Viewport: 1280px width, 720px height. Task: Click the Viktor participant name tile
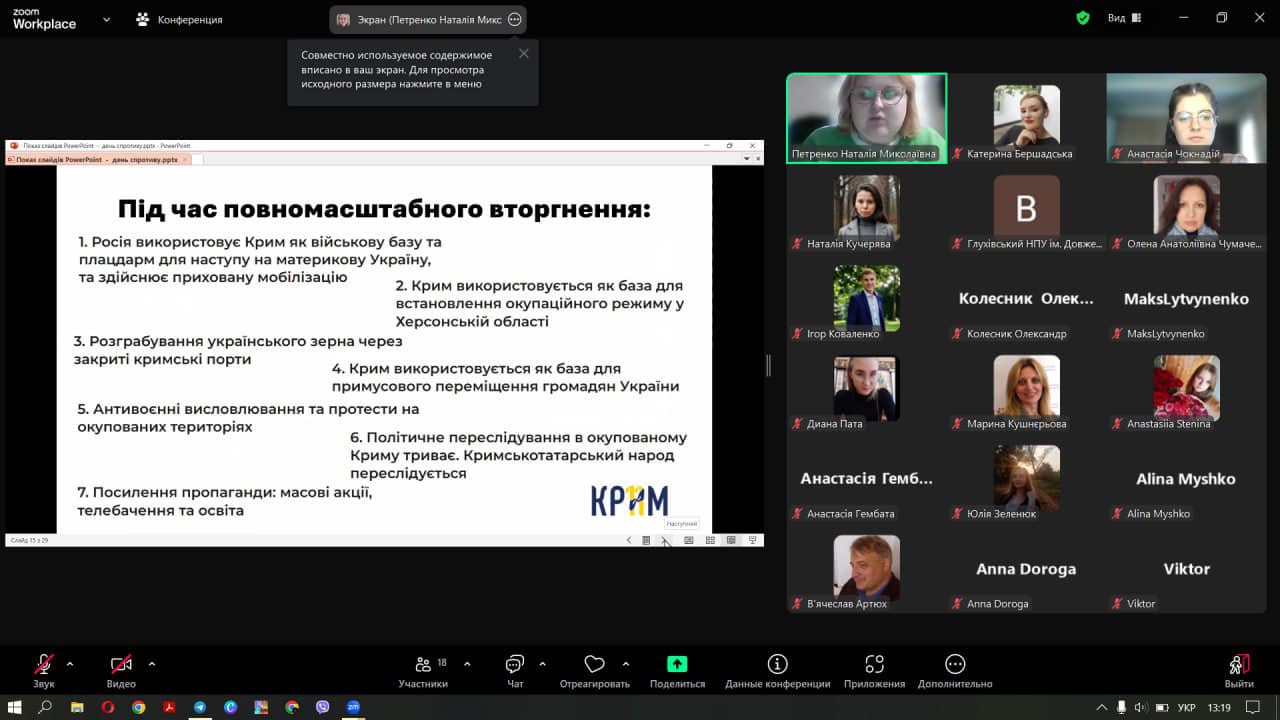pos(1186,568)
